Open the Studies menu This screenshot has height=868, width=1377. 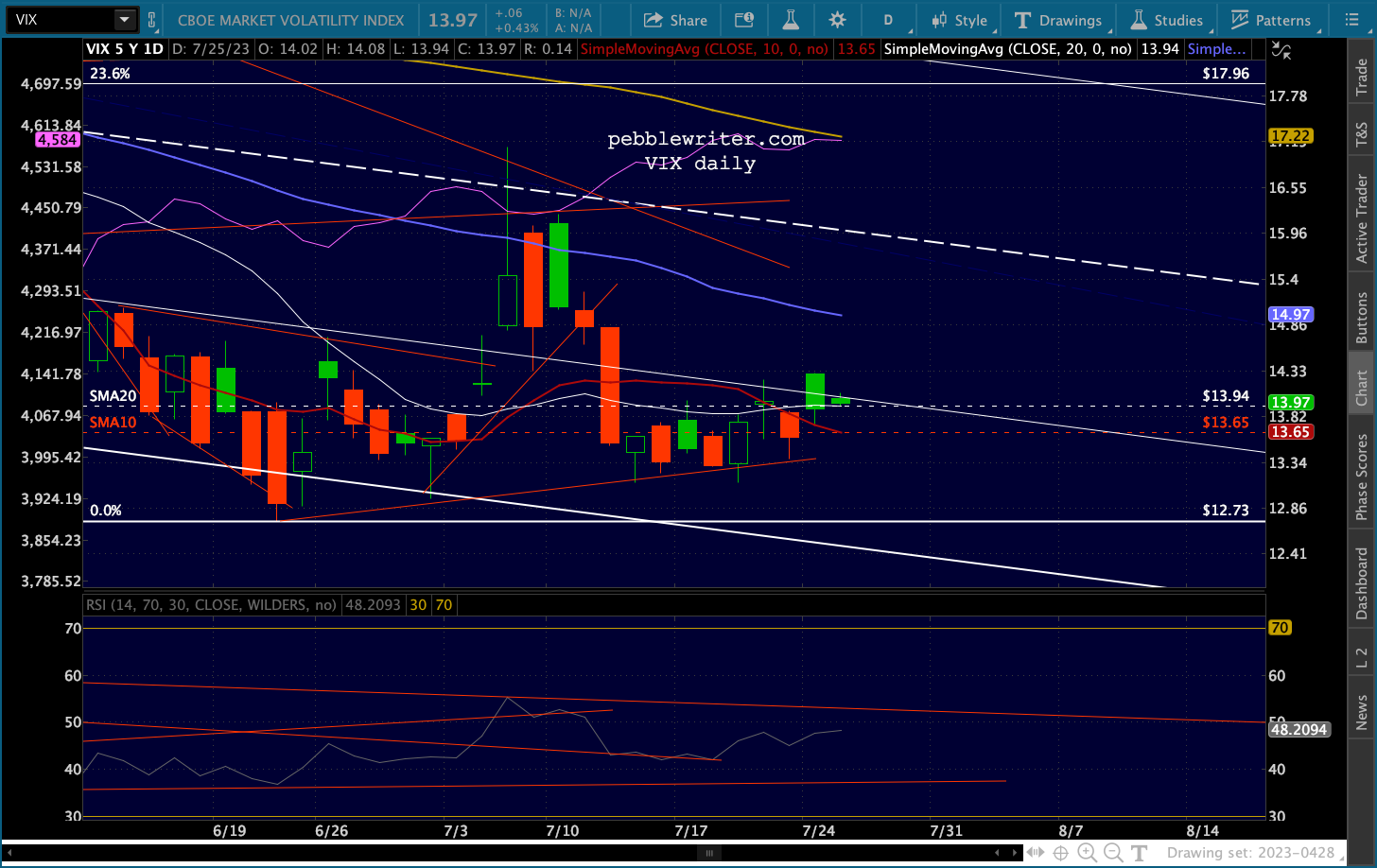1167,20
